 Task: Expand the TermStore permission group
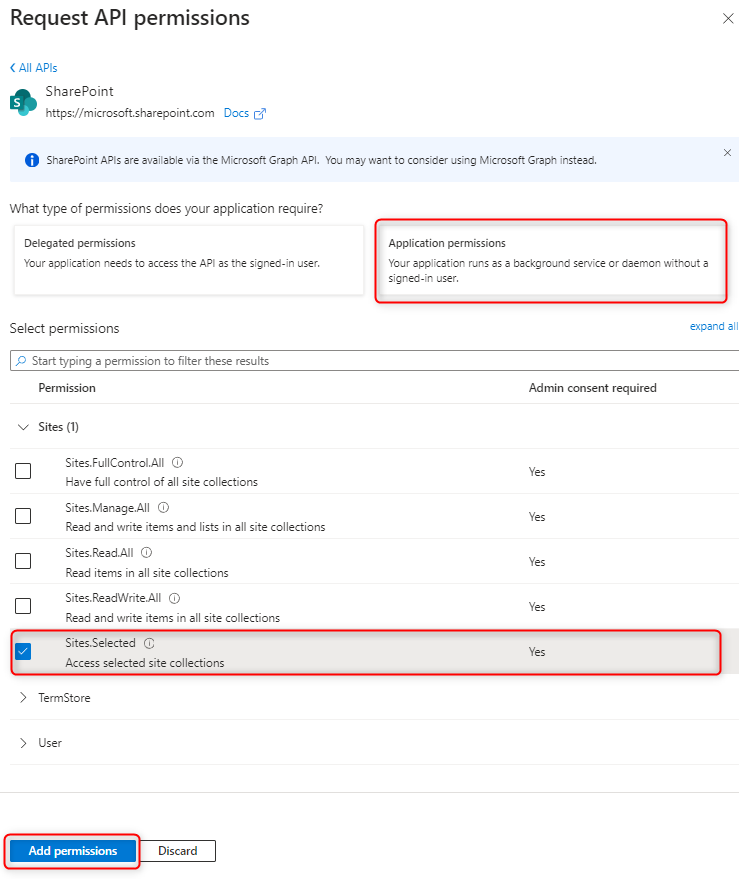[23, 697]
